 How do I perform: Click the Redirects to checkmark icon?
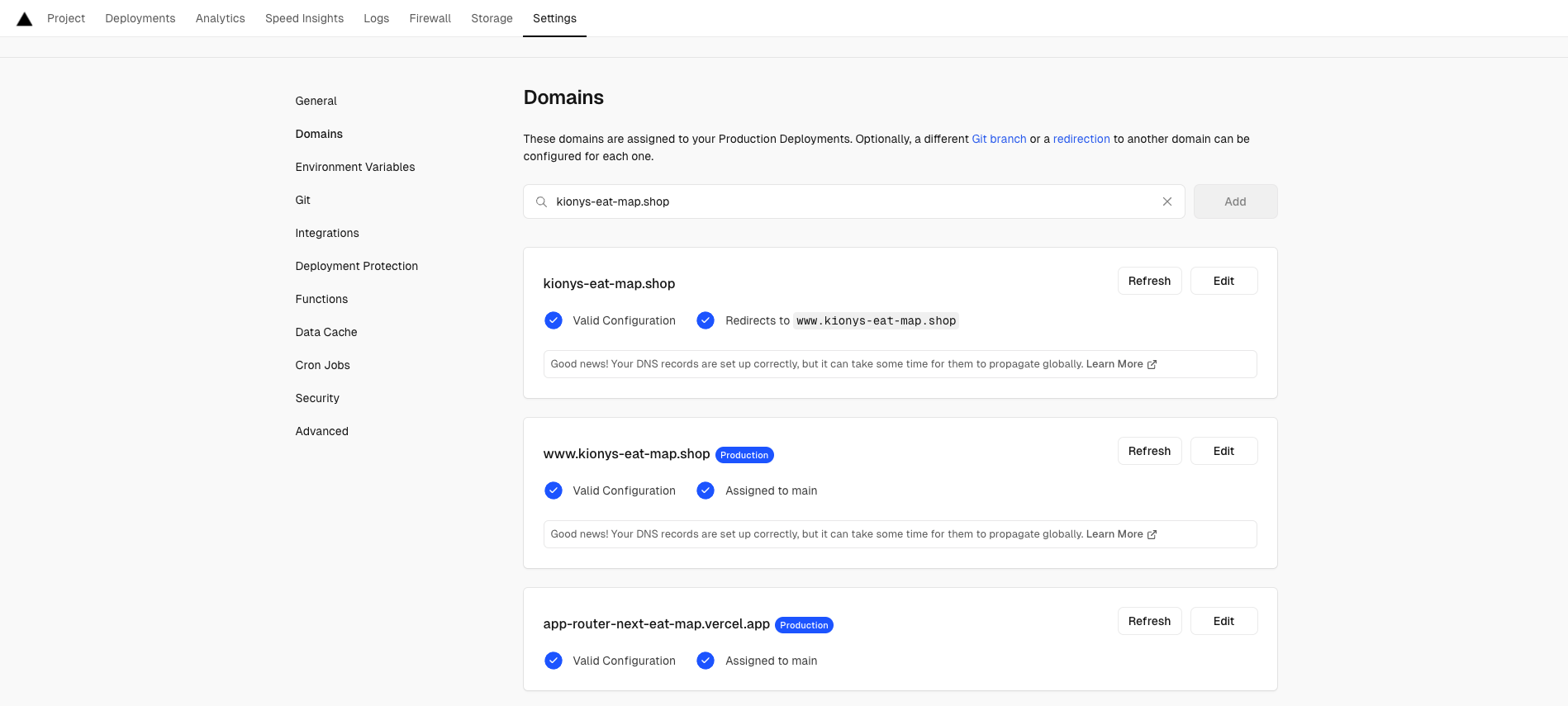[706, 320]
